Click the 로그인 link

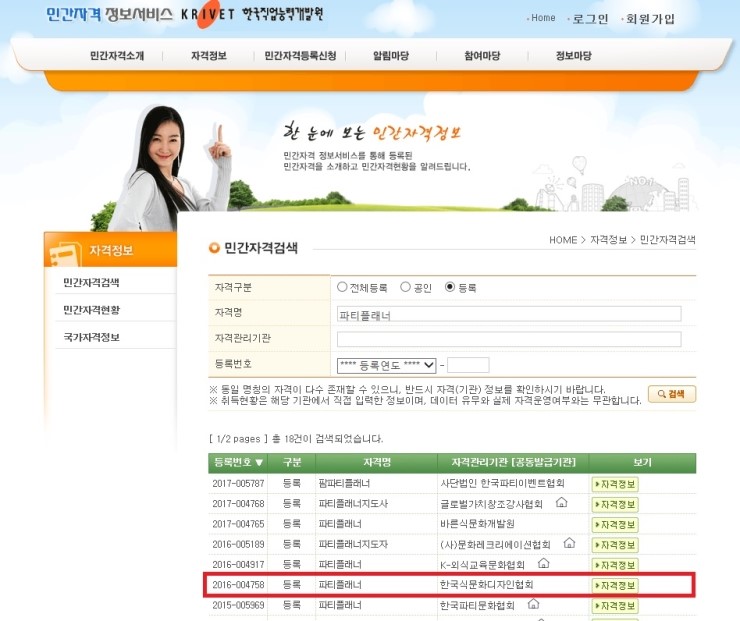(x=590, y=19)
